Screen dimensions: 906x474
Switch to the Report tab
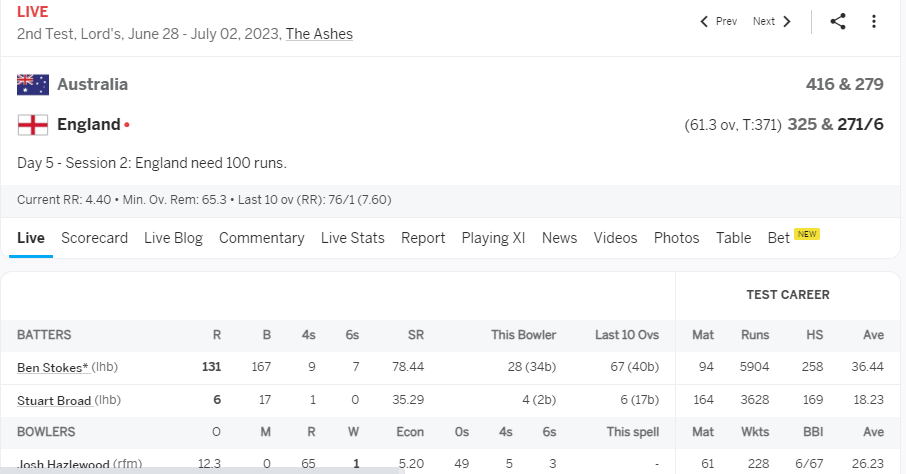423,238
